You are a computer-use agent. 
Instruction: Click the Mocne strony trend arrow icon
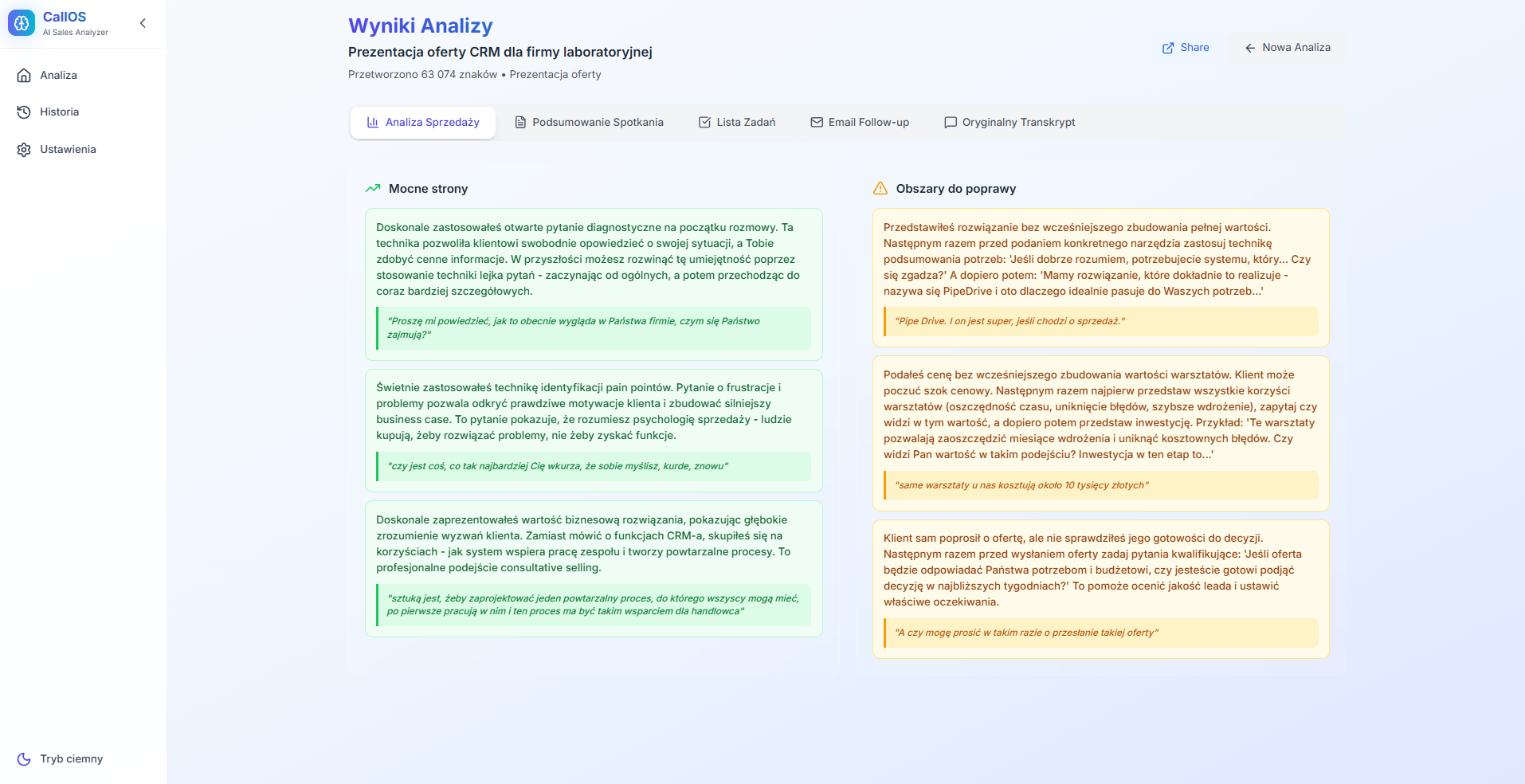pos(373,189)
